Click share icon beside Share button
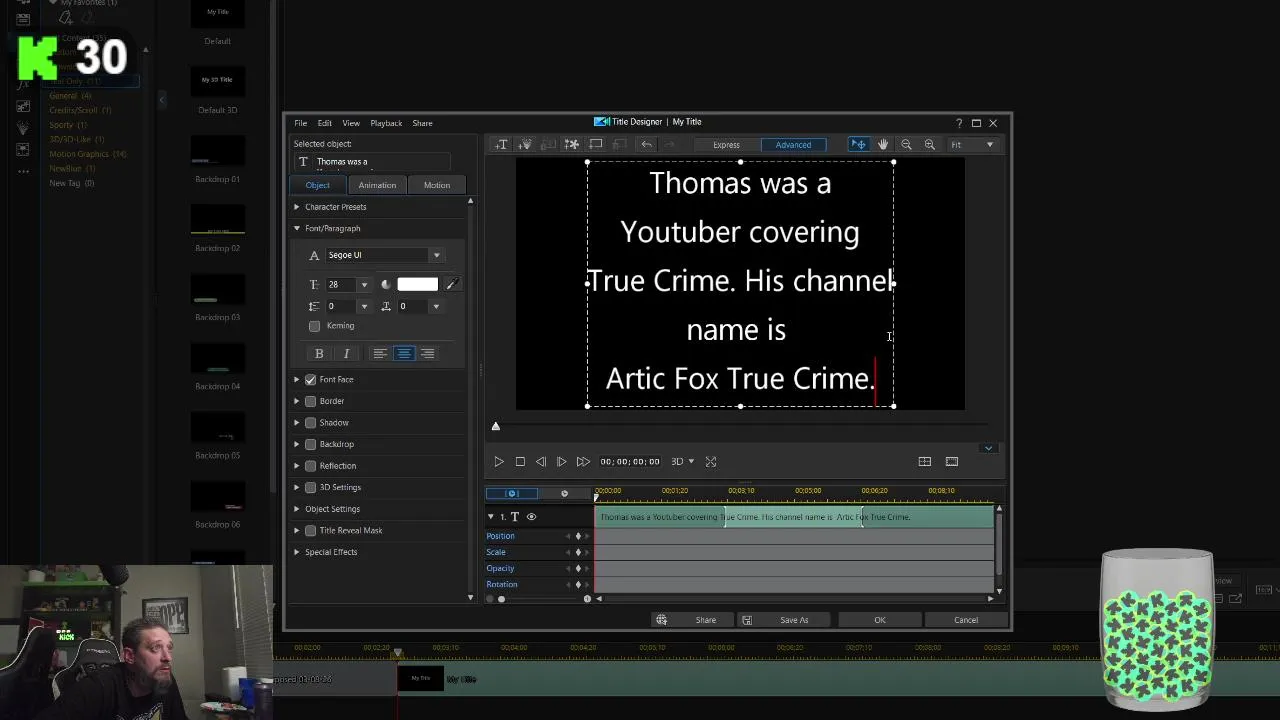The image size is (1280, 720). 661,620
